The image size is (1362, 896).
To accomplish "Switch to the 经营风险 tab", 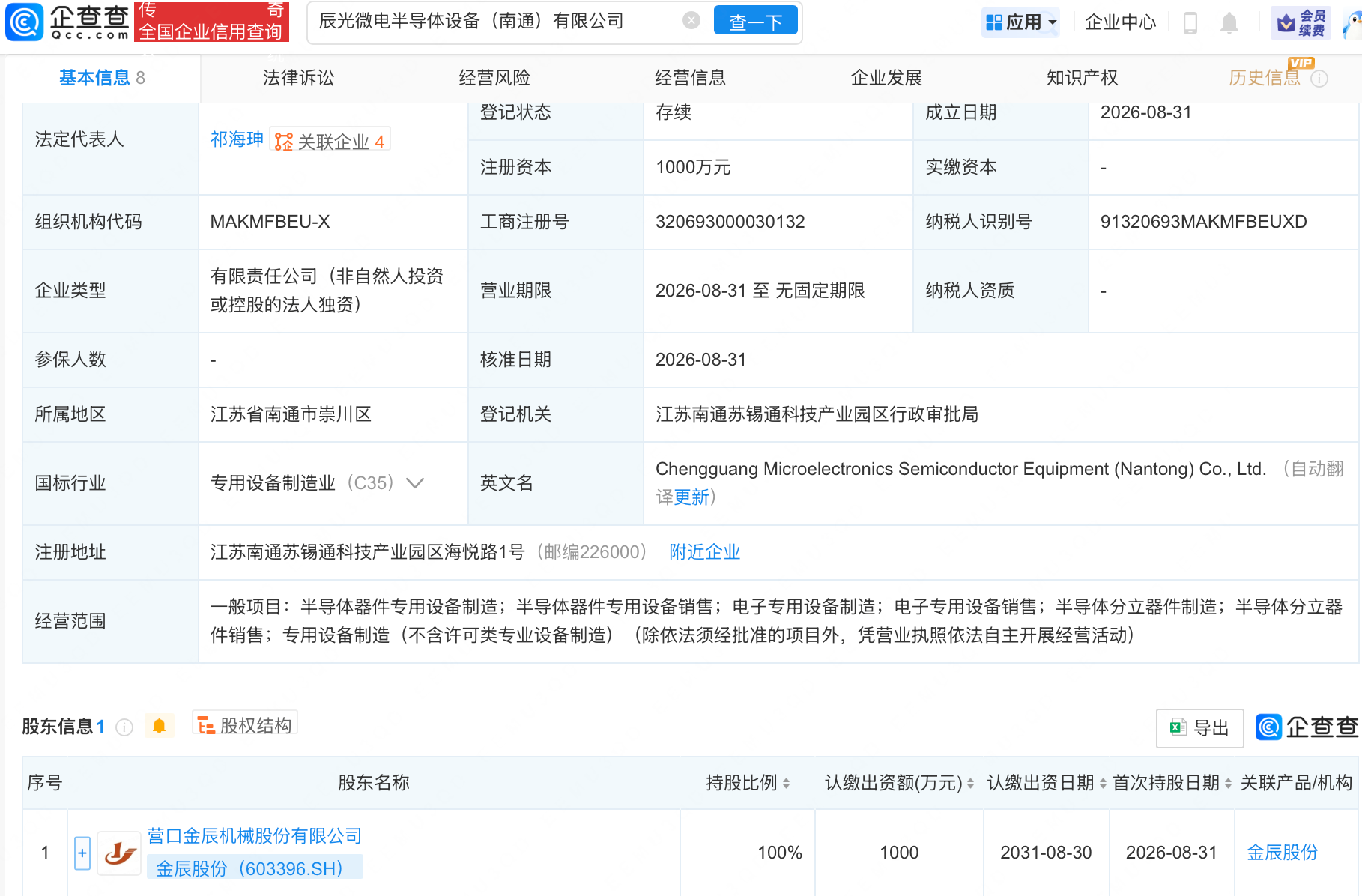I will coord(494,78).
